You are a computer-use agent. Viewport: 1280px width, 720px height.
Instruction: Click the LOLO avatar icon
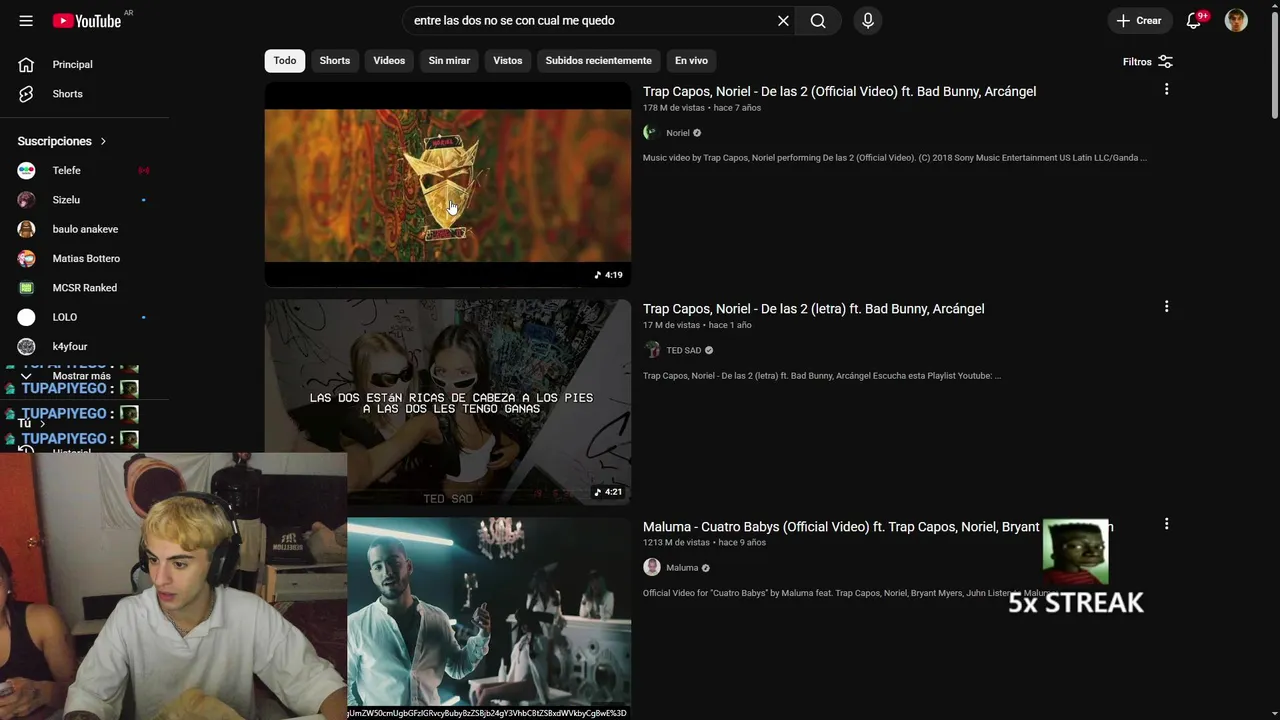[27, 317]
